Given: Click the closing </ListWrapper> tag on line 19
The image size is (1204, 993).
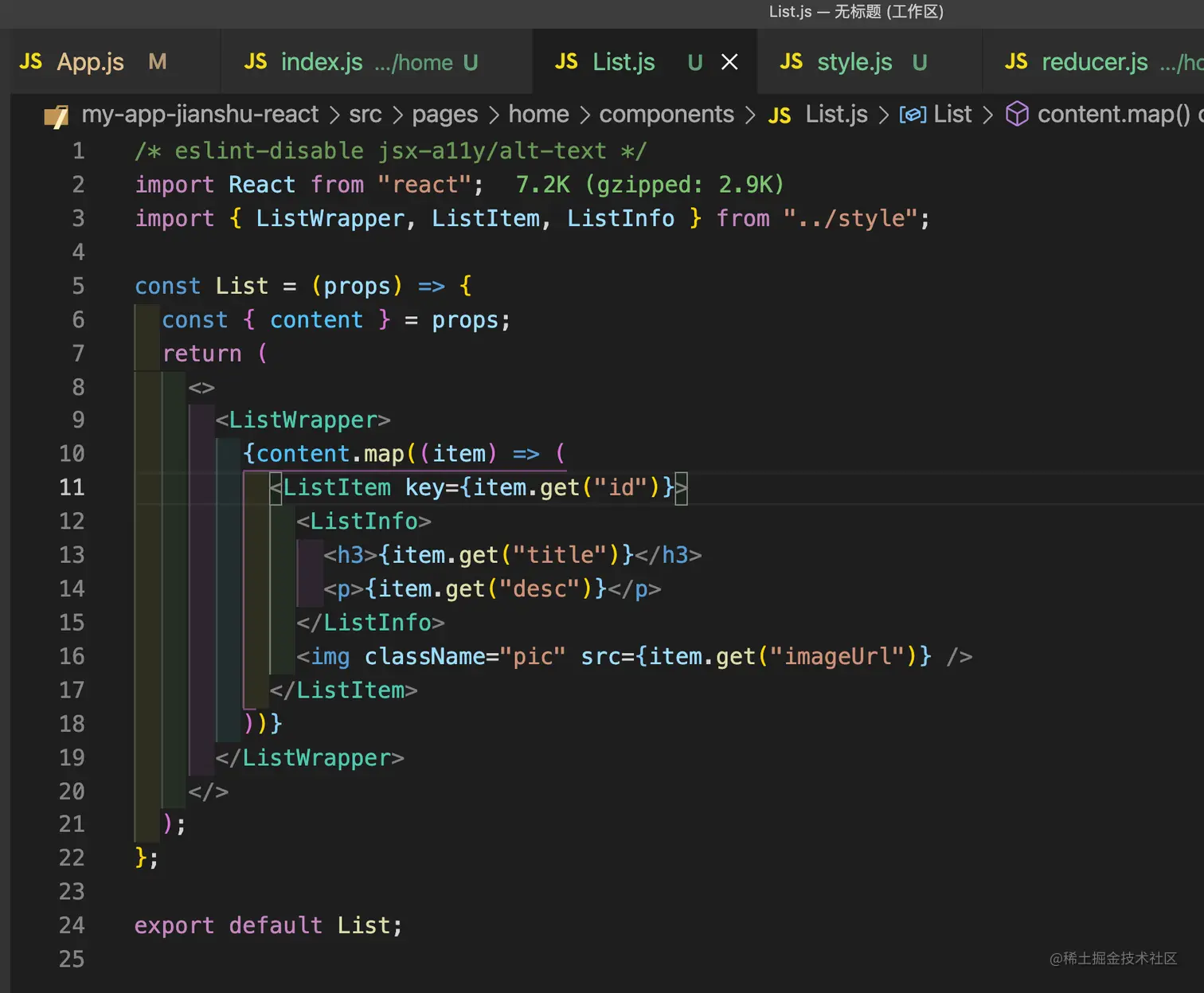Looking at the screenshot, I should tap(310, 757).
